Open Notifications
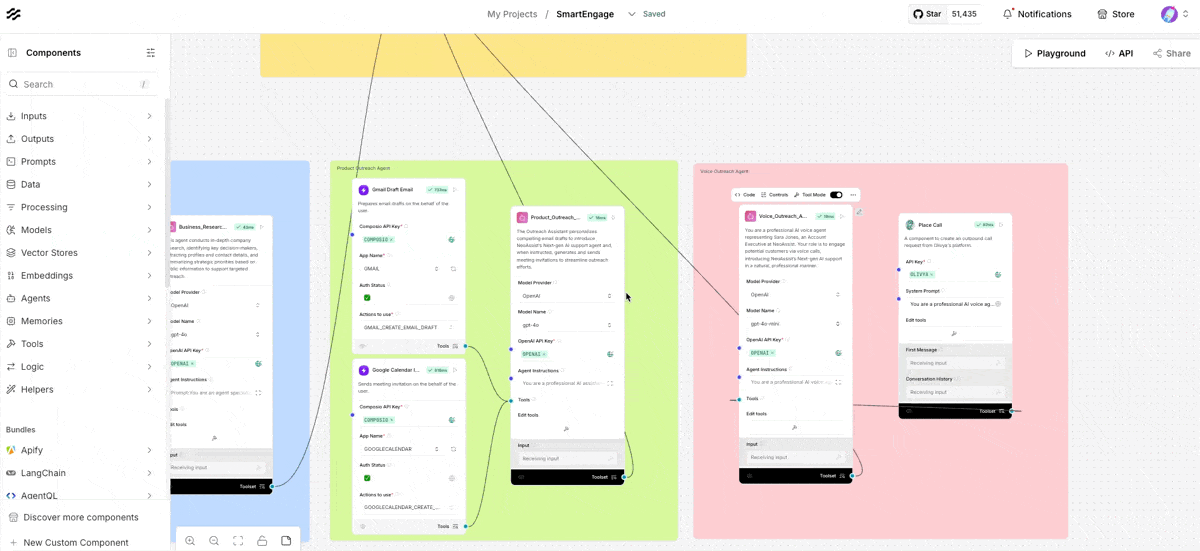This screenshot has width=1200, height=551. point(1037,14)
